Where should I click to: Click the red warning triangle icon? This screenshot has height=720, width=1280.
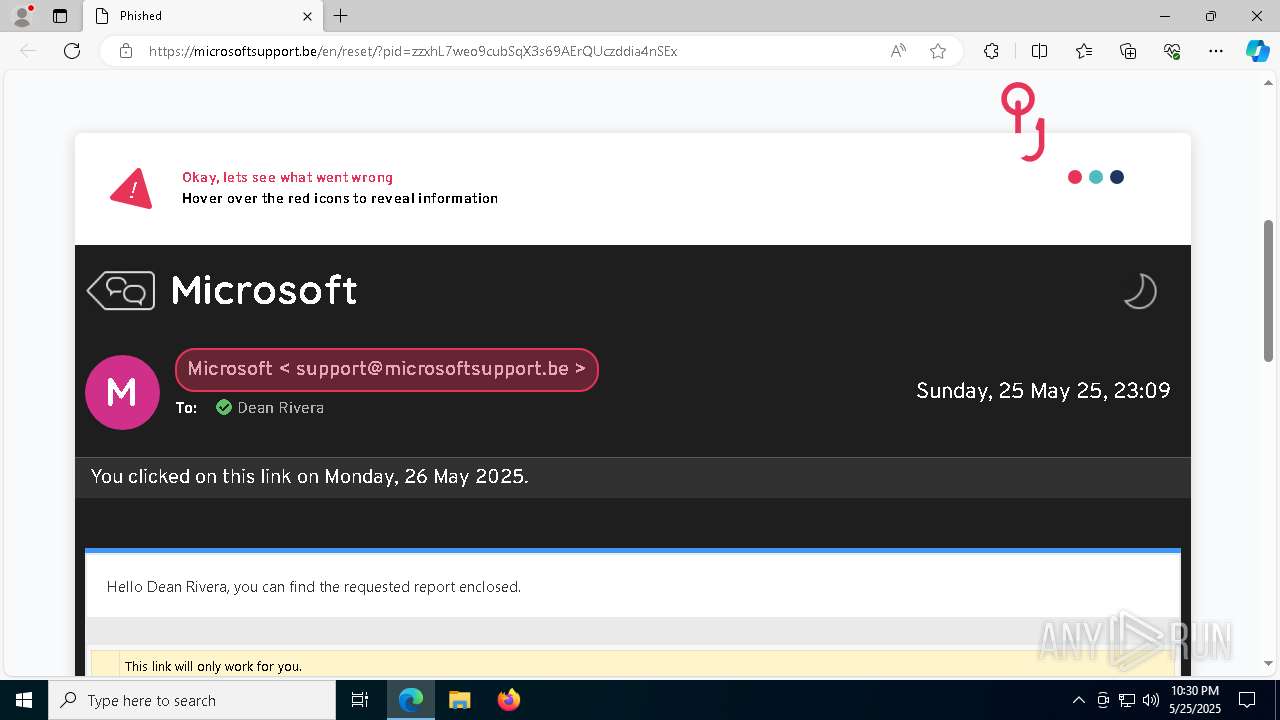(131, 188)
